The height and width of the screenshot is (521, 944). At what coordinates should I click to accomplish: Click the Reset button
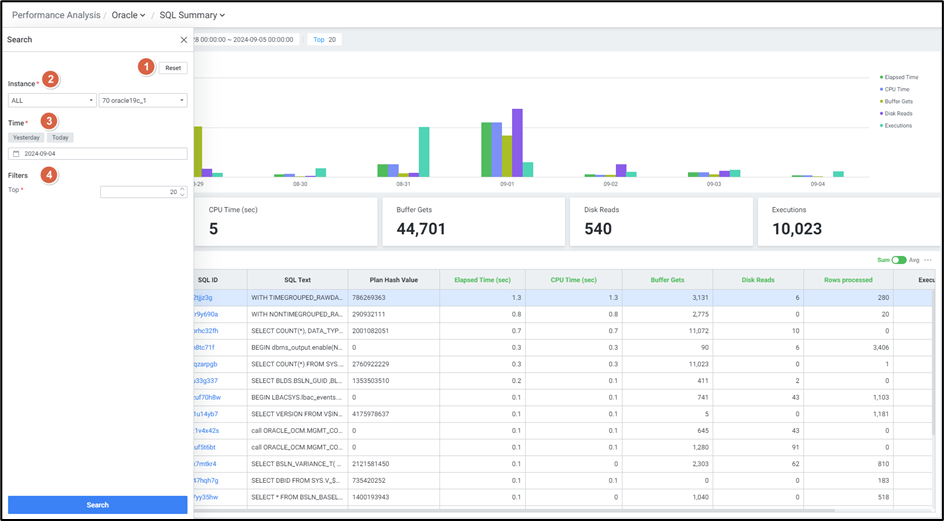pos(173,68)
